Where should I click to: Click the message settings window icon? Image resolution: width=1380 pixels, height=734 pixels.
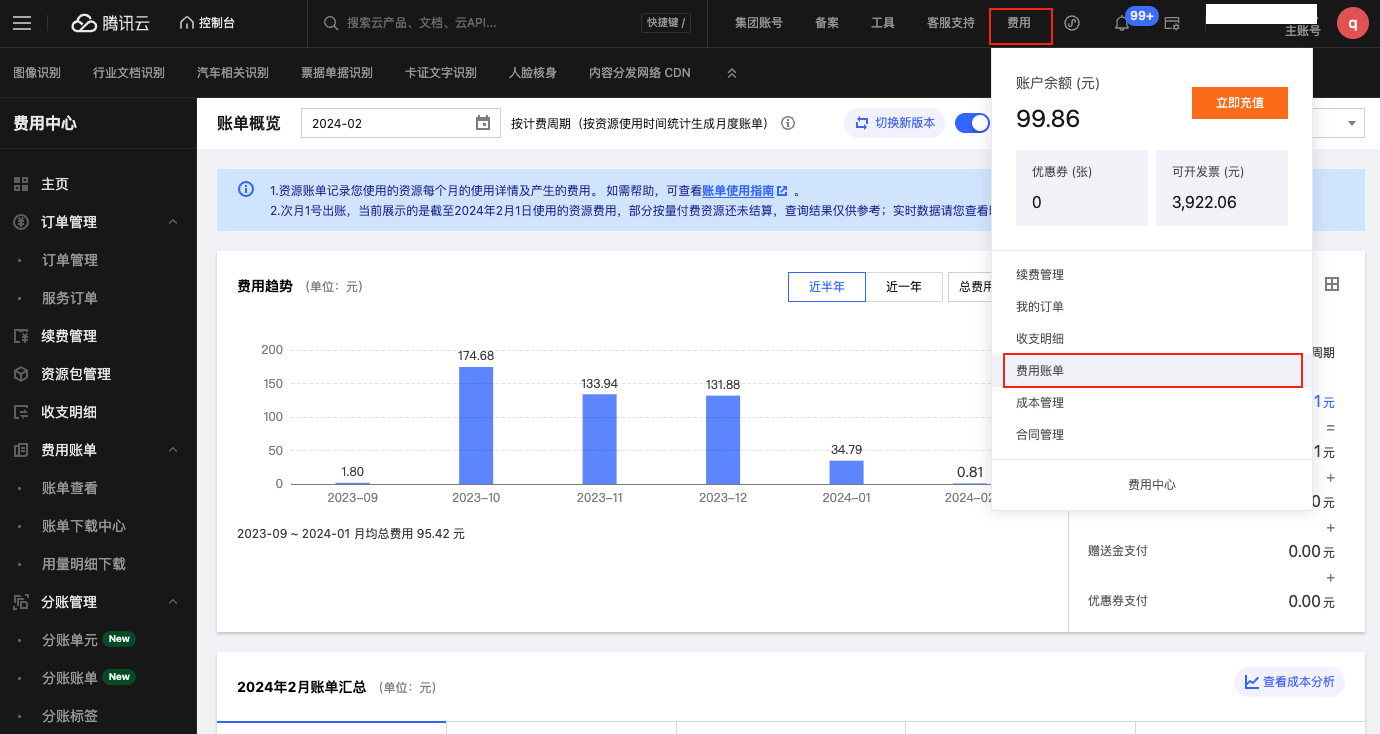[1172, 23]
